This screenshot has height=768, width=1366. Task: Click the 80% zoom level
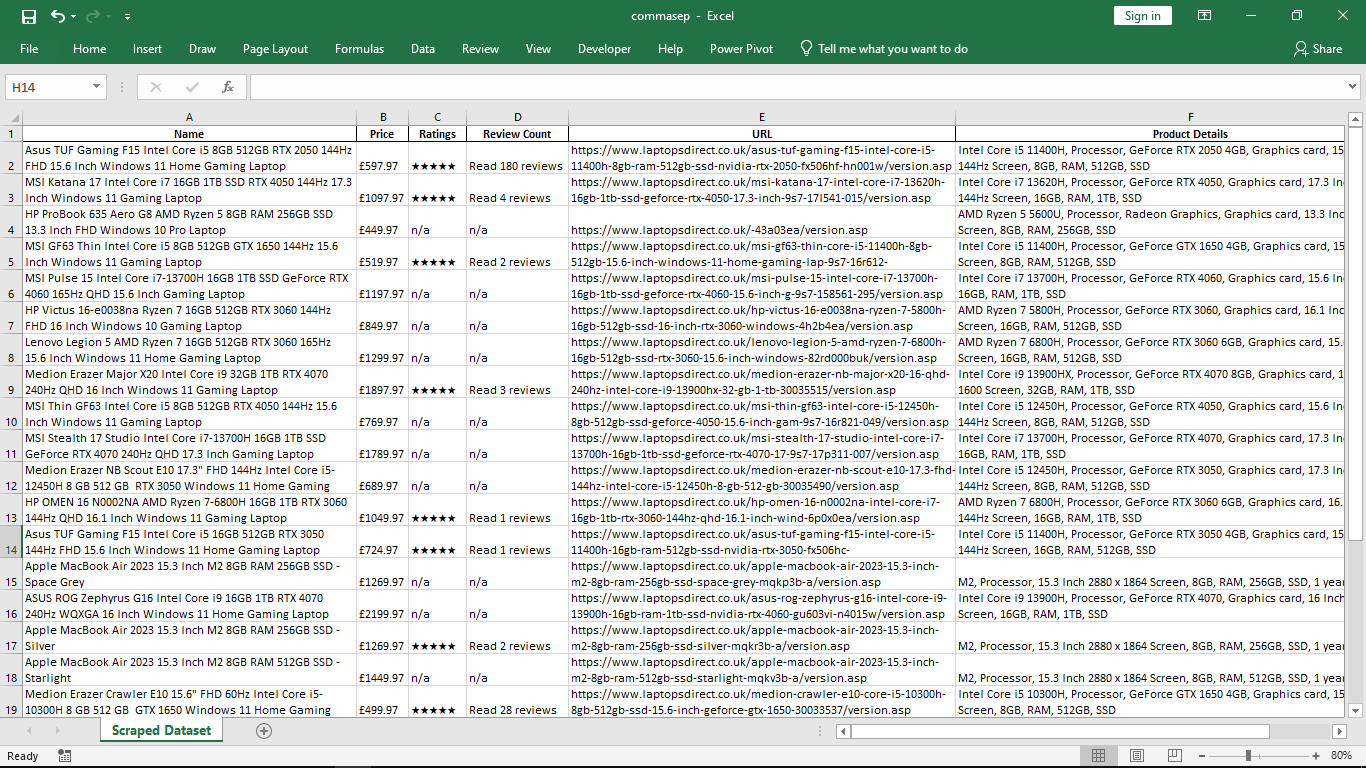(x=1341, y=756)
